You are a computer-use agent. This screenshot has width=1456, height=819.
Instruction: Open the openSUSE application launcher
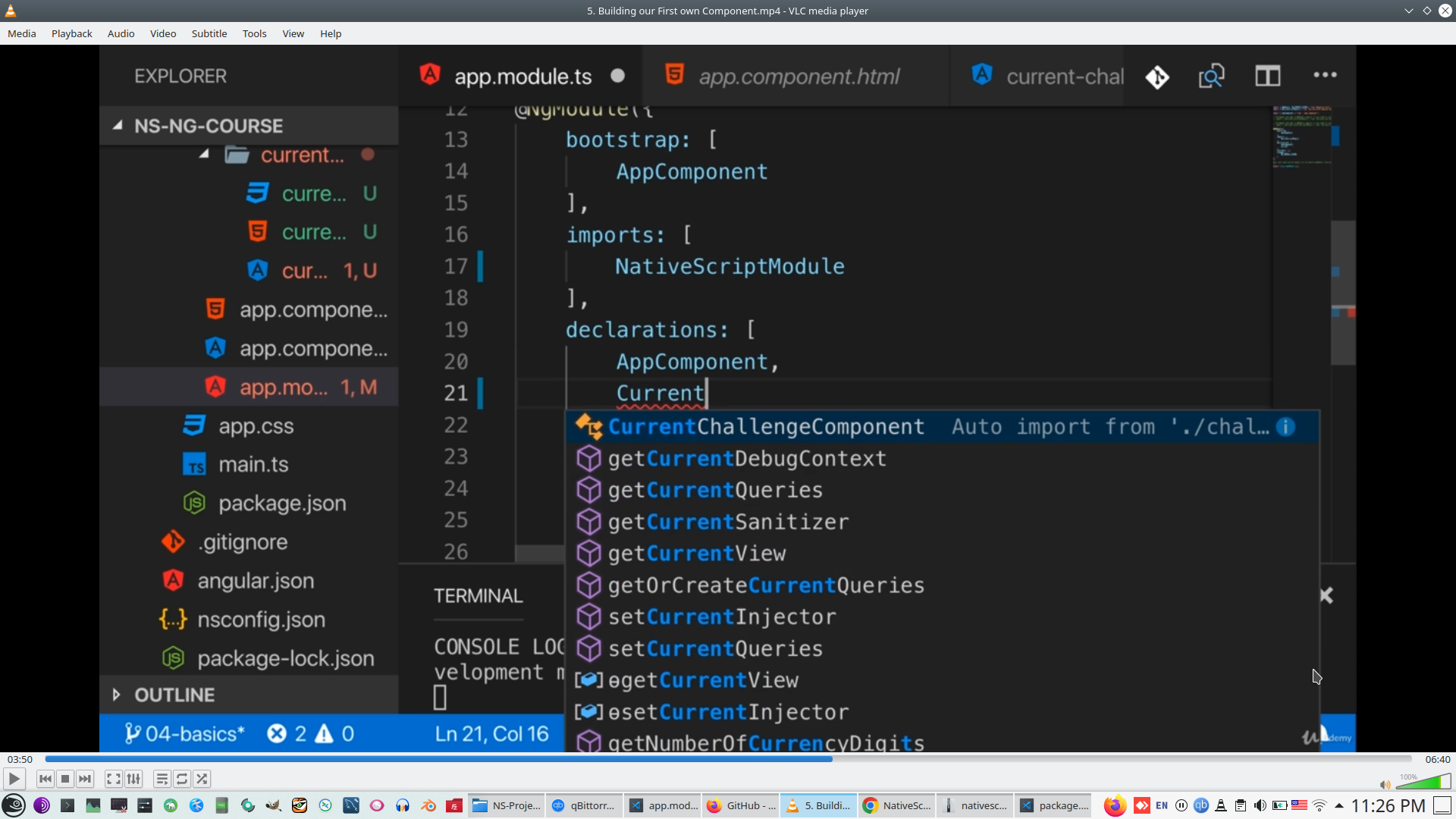(x=14, y=805)
